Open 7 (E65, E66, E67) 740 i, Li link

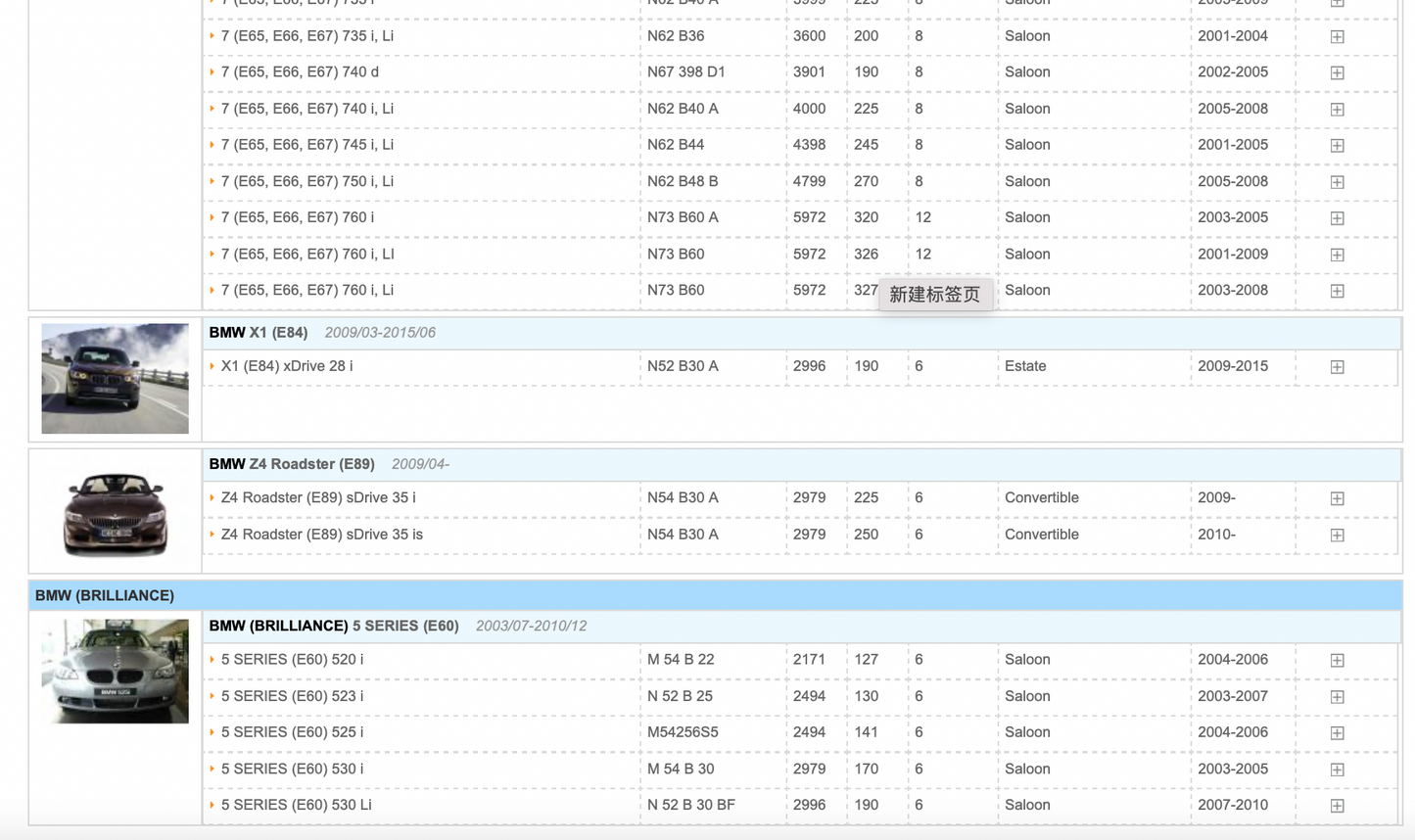tap(307, 109)
